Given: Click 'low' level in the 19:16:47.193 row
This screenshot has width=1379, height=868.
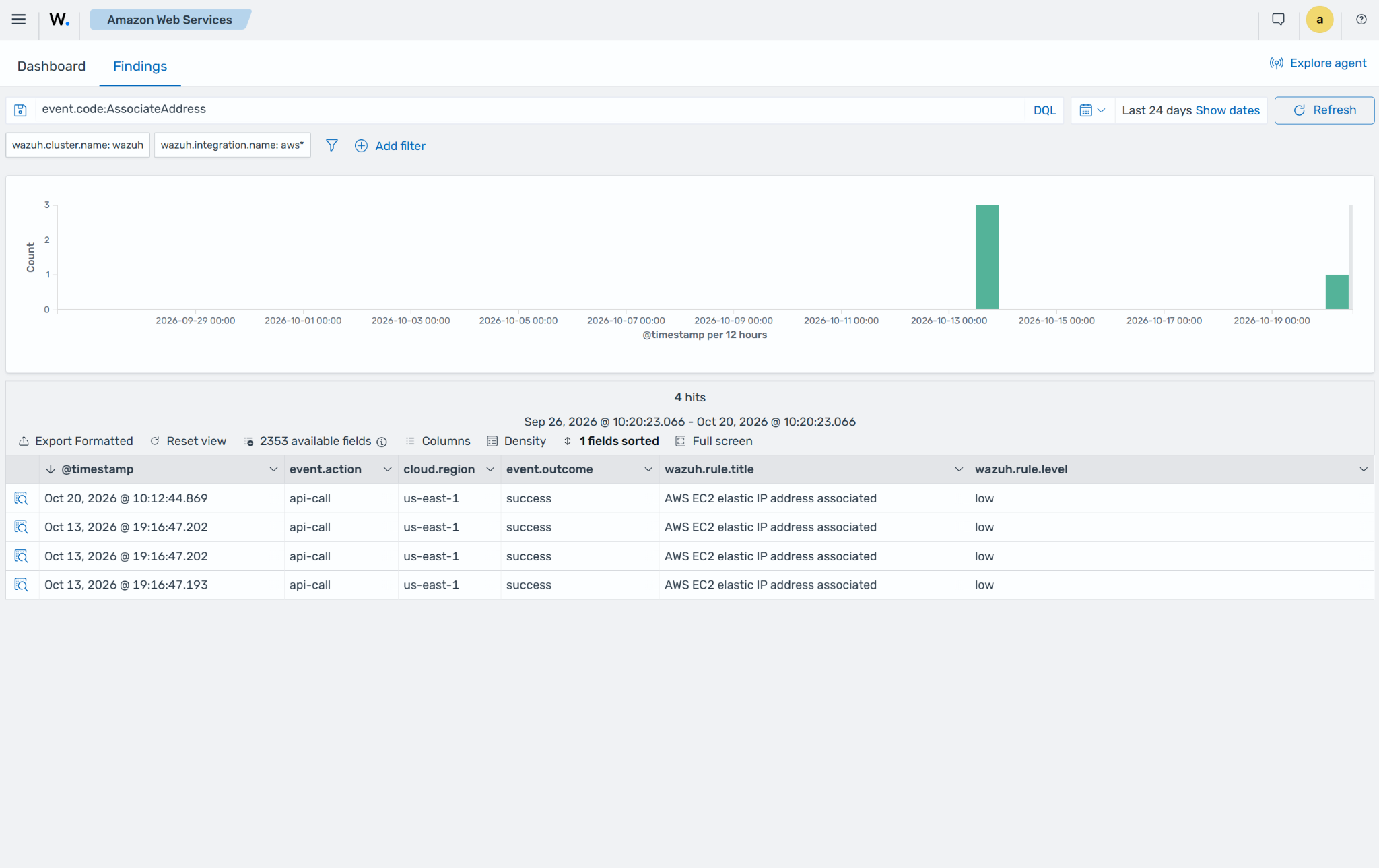Looking at the screenshot, I should point(984,585).
